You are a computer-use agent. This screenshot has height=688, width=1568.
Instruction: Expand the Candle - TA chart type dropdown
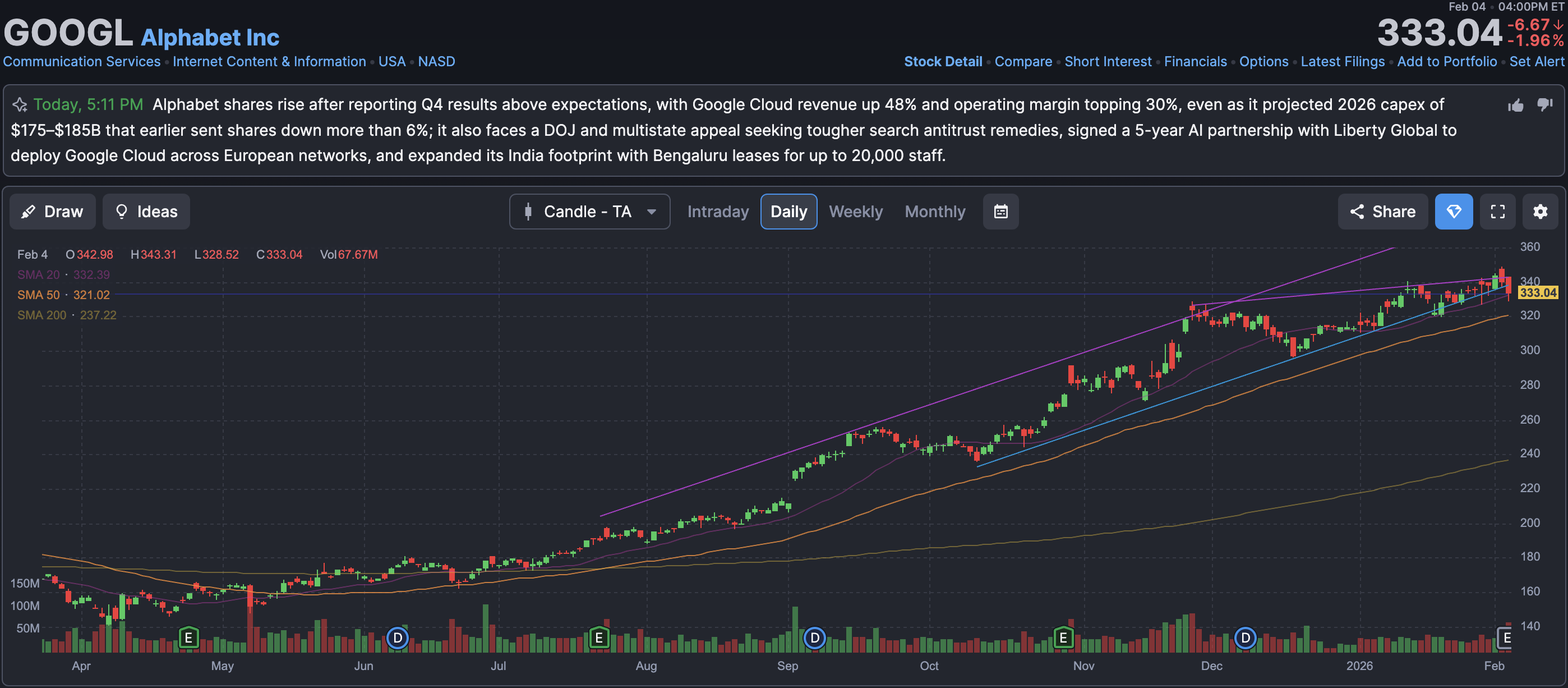click(x=589, y=211)
